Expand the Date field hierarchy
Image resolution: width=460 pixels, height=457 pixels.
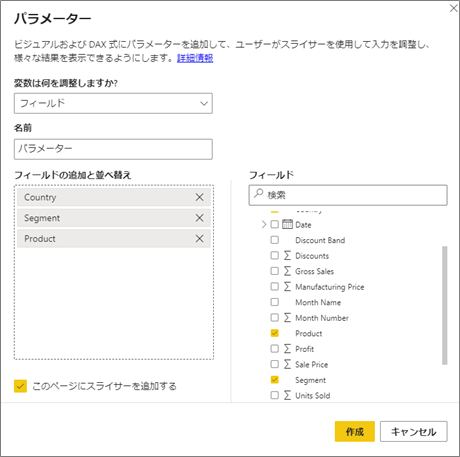(x=264, y=224)
